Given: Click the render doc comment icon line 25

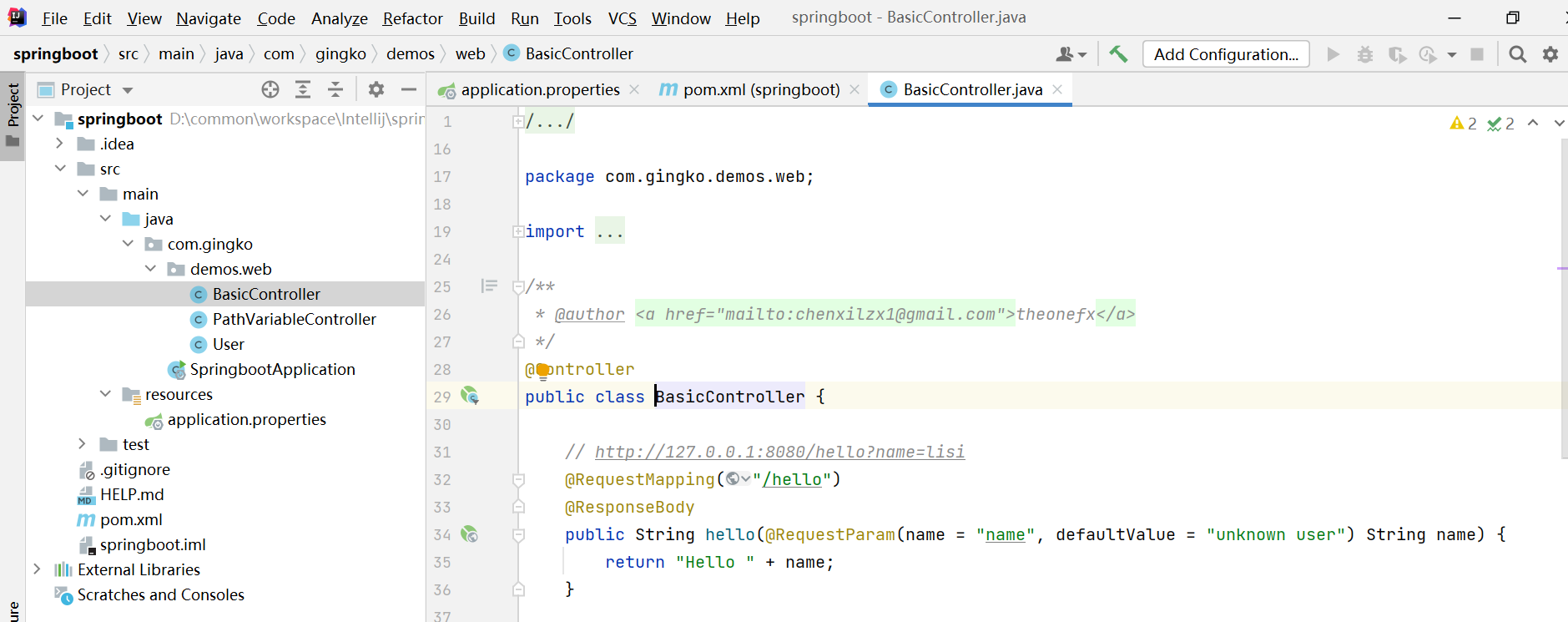Looking at the screenshot, I should pyautogui.click(x=489, y=286).
